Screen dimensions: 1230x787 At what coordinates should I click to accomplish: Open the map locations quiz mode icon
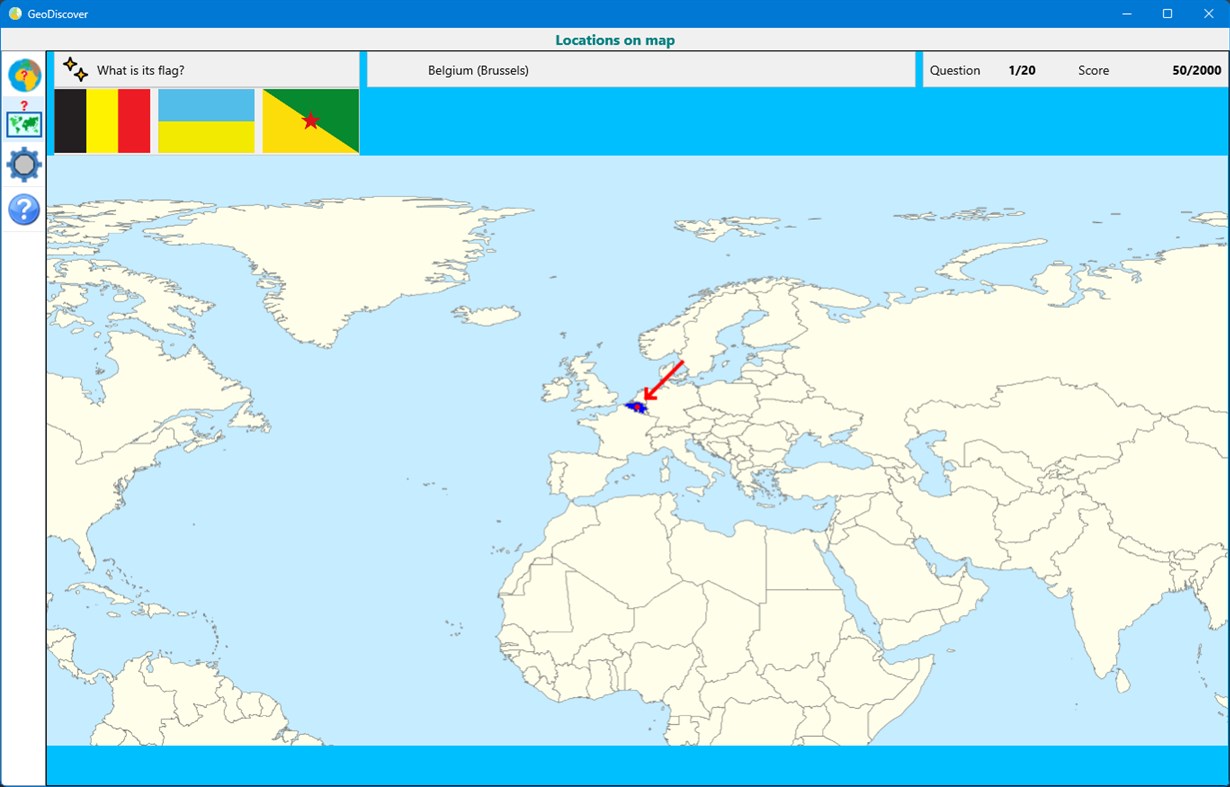coord(23,122)
